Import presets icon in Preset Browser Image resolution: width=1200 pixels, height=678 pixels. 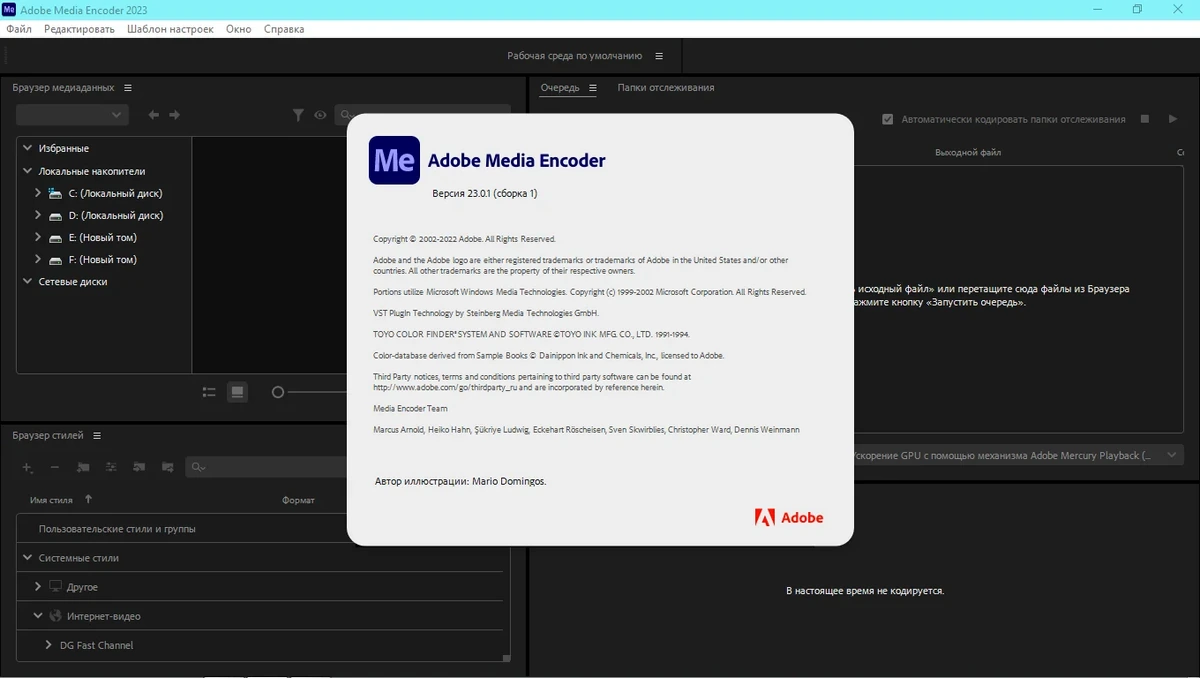(139, 467)
